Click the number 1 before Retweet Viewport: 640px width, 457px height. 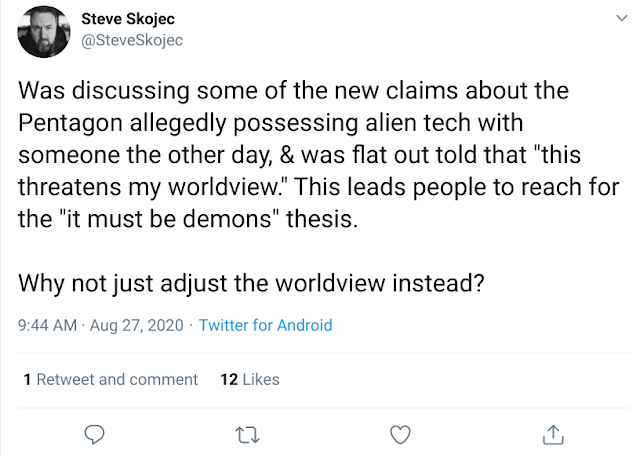tap(27, 379)
